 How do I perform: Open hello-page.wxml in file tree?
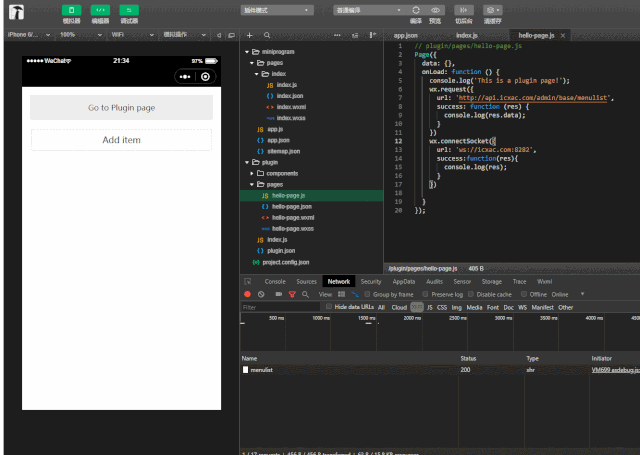[293, 218]
